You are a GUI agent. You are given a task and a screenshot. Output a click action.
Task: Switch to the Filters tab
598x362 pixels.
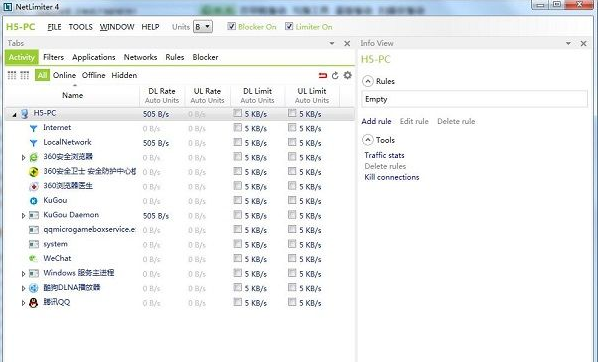(53, 57)
